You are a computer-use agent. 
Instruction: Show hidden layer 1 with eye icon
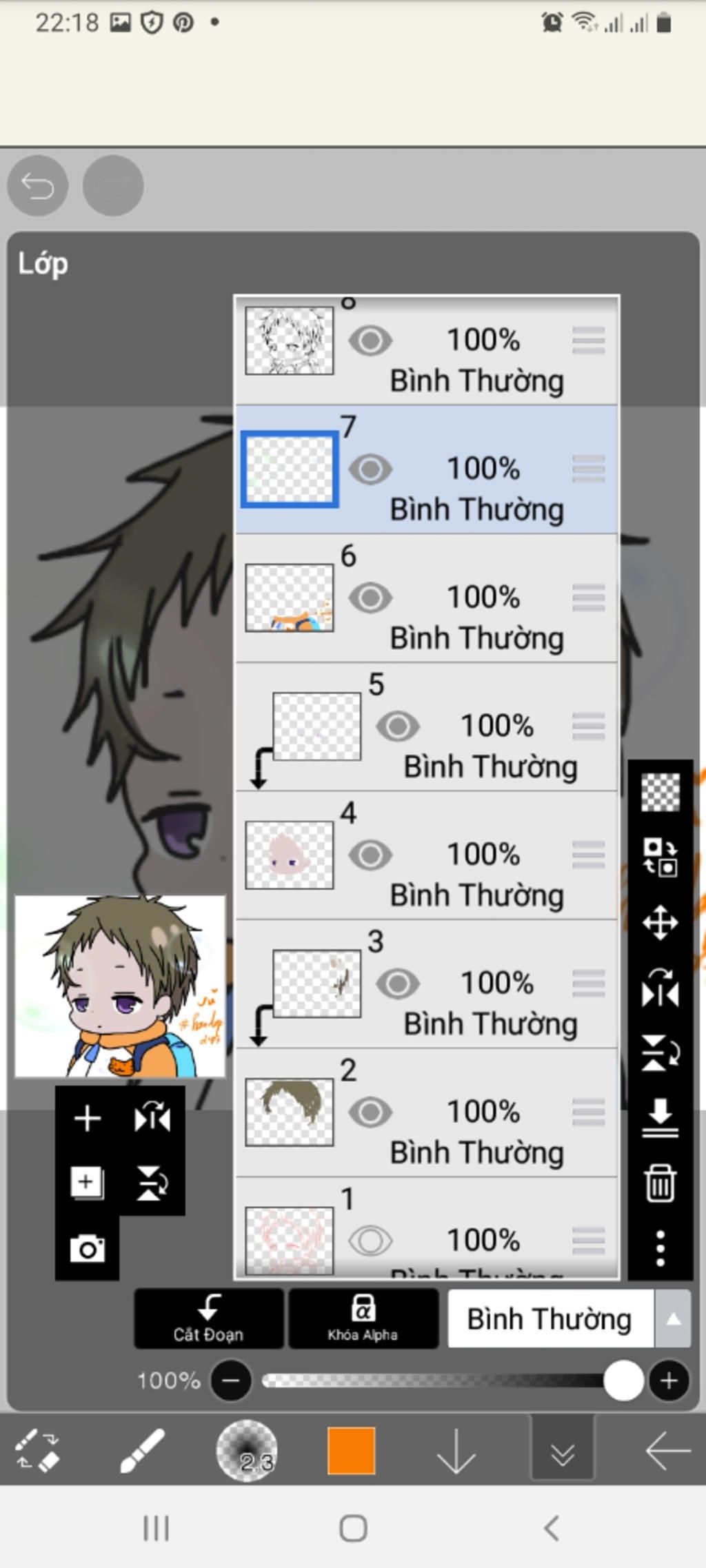tap(370, 1241)
